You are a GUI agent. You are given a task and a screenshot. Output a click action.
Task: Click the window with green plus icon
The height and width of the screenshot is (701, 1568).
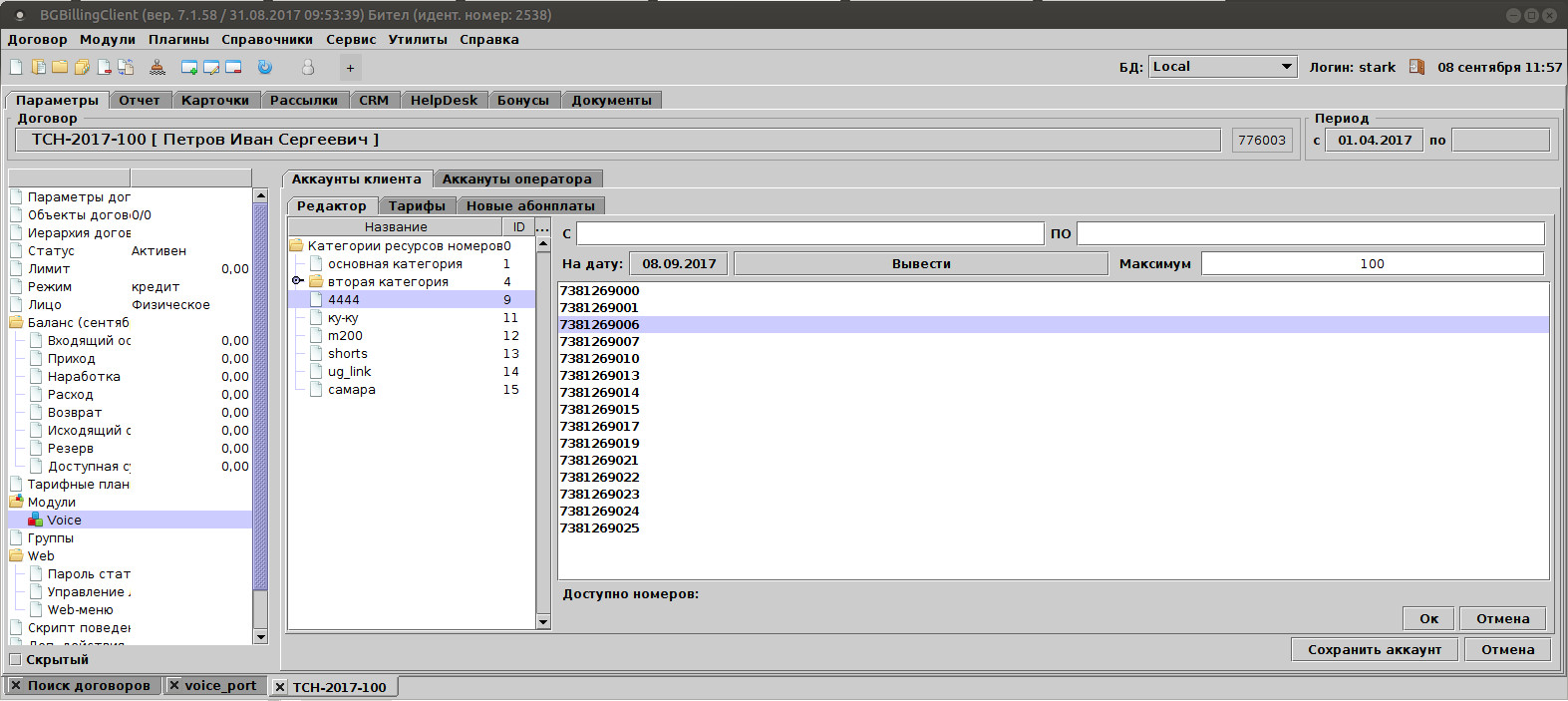pos(189,67)
